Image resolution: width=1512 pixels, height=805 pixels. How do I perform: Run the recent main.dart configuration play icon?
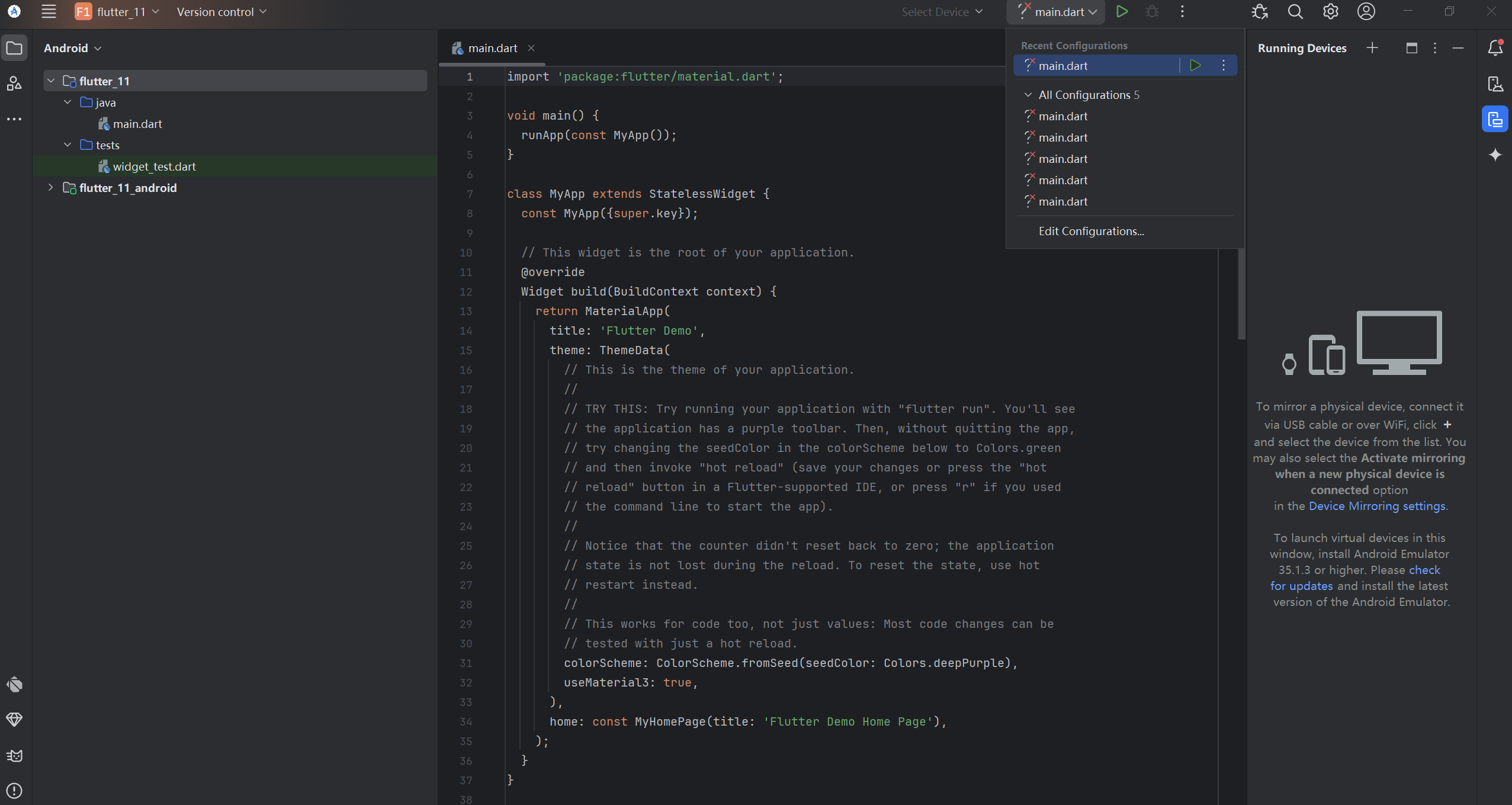[x=1196, y=65]
